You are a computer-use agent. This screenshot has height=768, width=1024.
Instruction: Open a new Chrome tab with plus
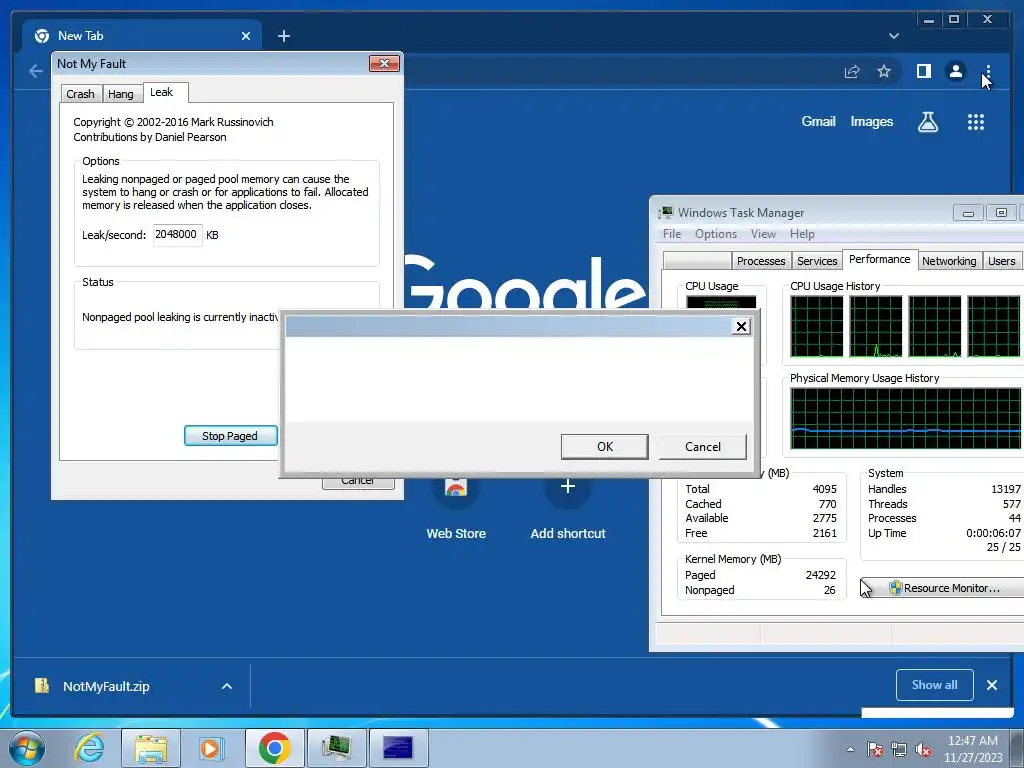pyautogui.click(x=283, y=36)
